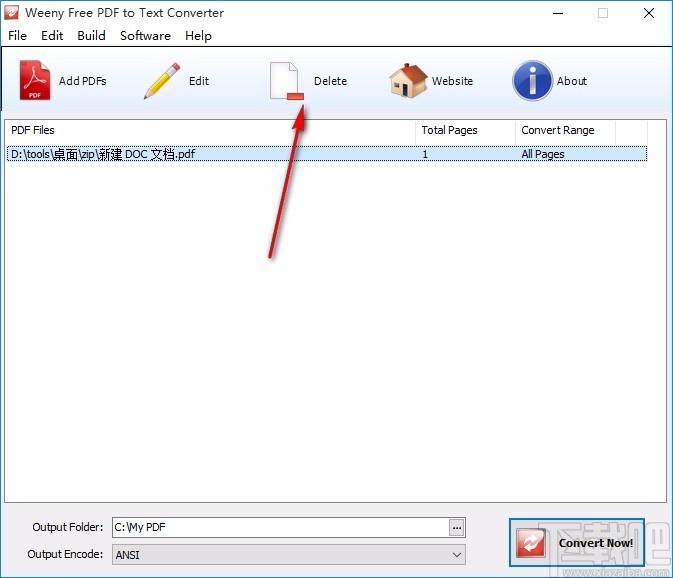Open the Build menu
The height and width of the screenshot is (578, 673).
click(x=91, y=36)
